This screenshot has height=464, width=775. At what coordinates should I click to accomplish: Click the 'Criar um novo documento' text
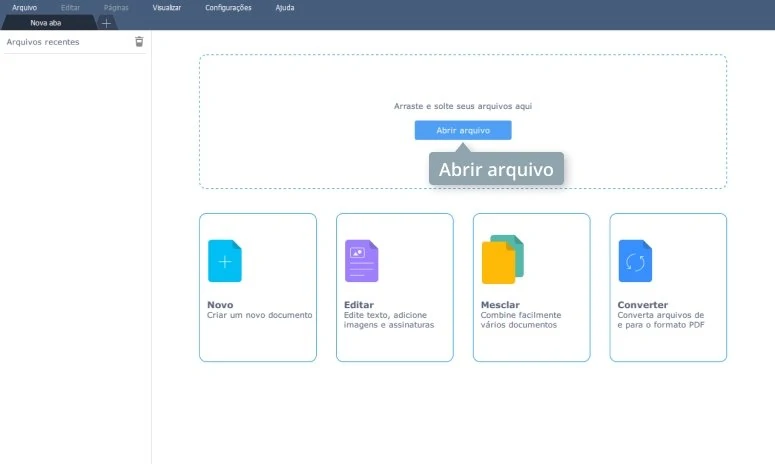[x=259, y=315]
